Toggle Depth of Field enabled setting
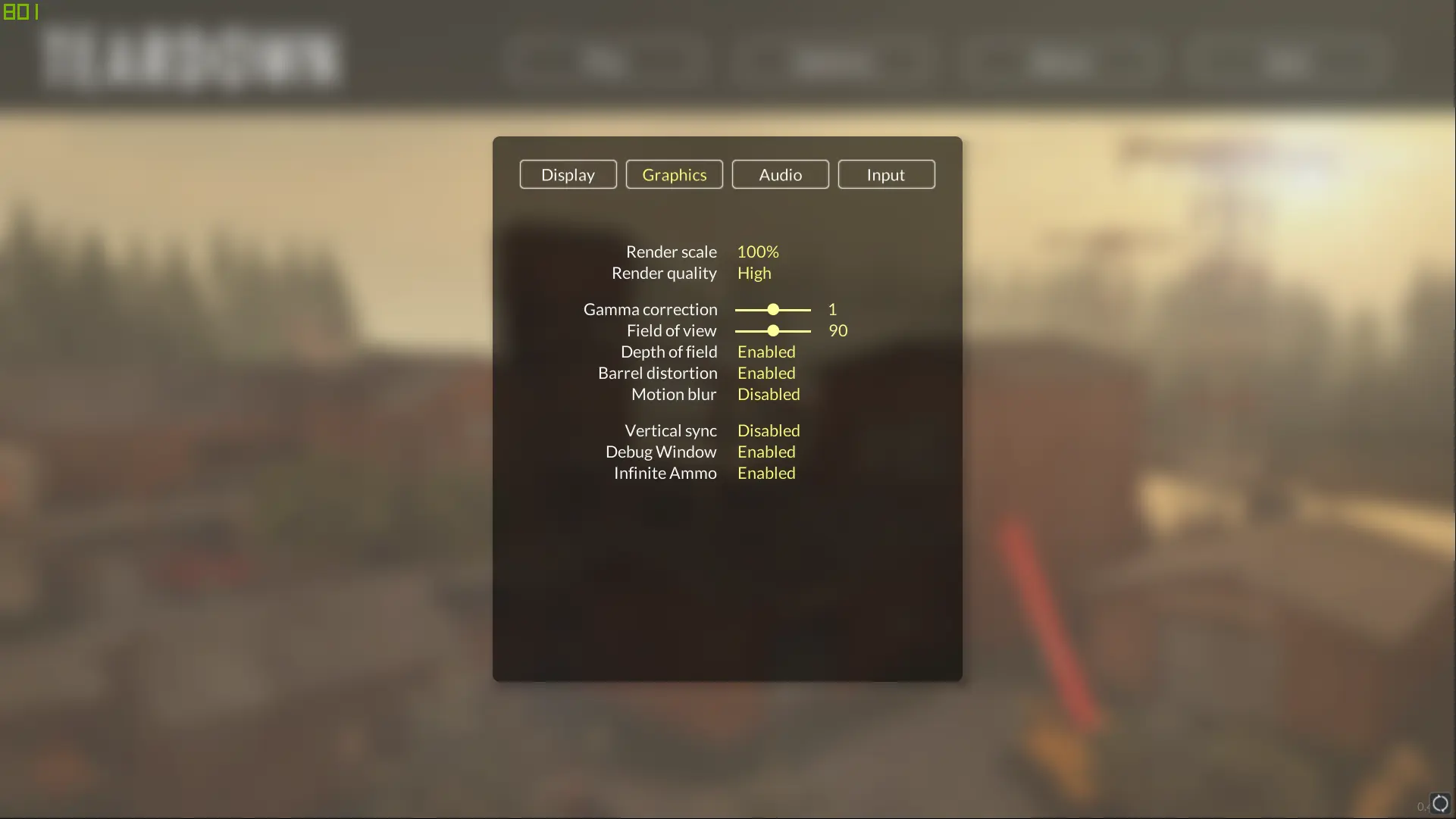Viewport: 1456px width, 819px height. (x=766, y=352)
